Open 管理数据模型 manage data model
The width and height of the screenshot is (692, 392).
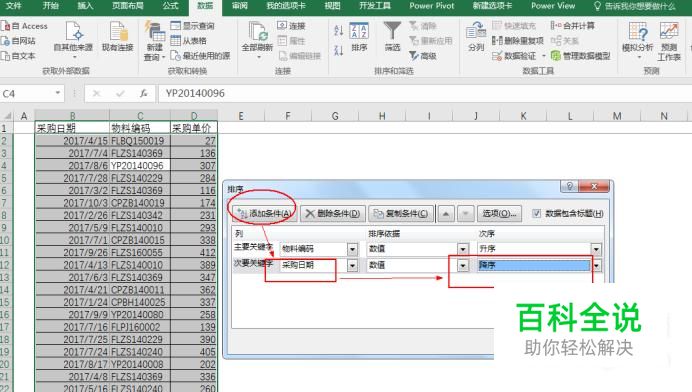pyautogui.click(x=580, y=56)
